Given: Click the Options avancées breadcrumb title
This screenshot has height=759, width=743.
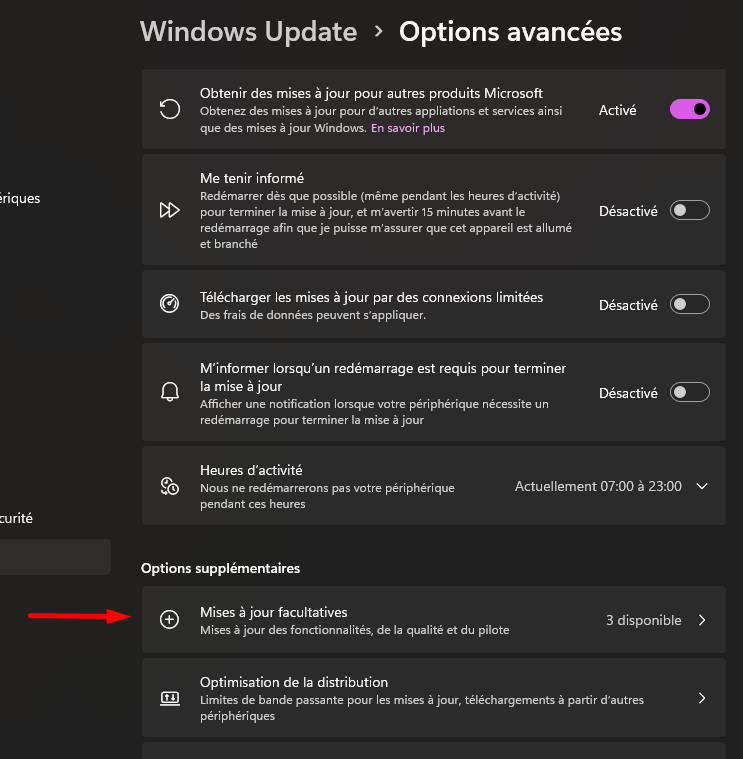Looking at the screenshot, I should pos(510,32).
